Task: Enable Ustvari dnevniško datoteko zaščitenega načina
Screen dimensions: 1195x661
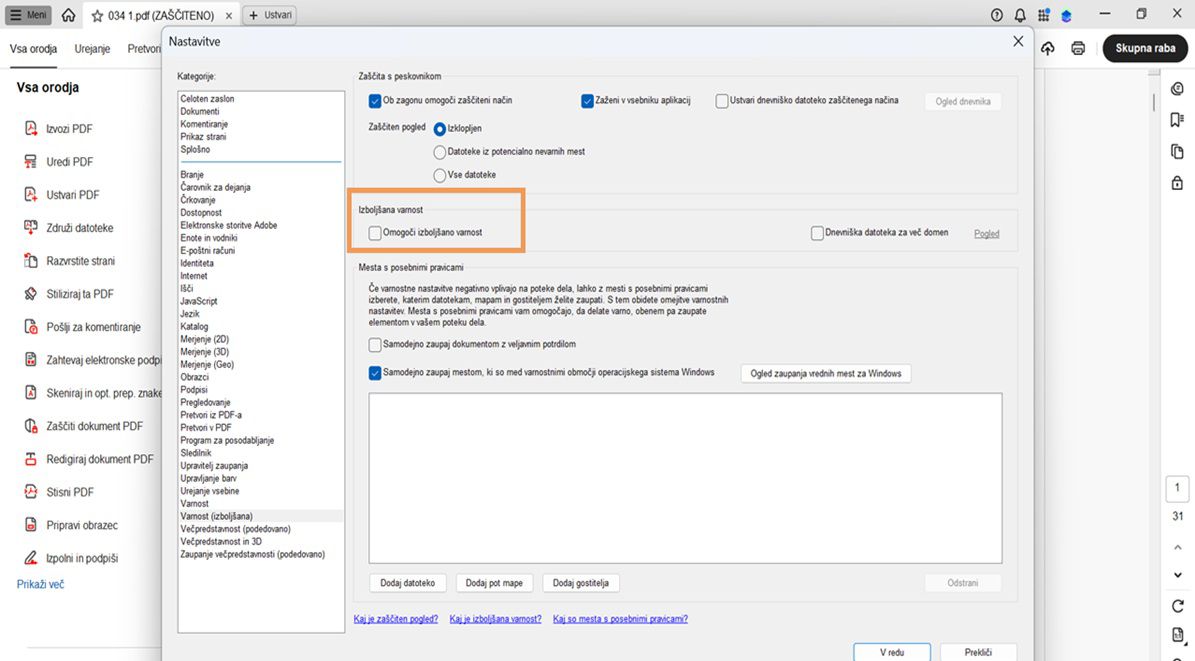Action: 722,101
